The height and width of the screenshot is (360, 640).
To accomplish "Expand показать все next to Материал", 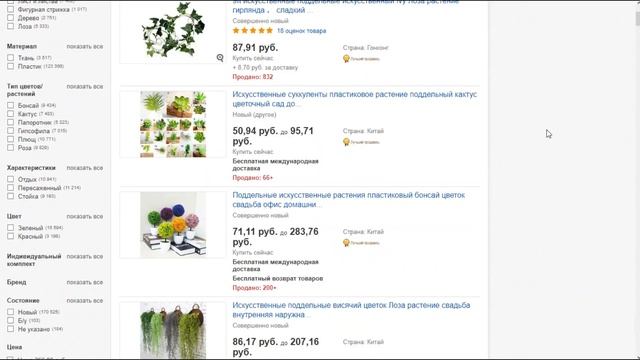I will pos(85,47).
